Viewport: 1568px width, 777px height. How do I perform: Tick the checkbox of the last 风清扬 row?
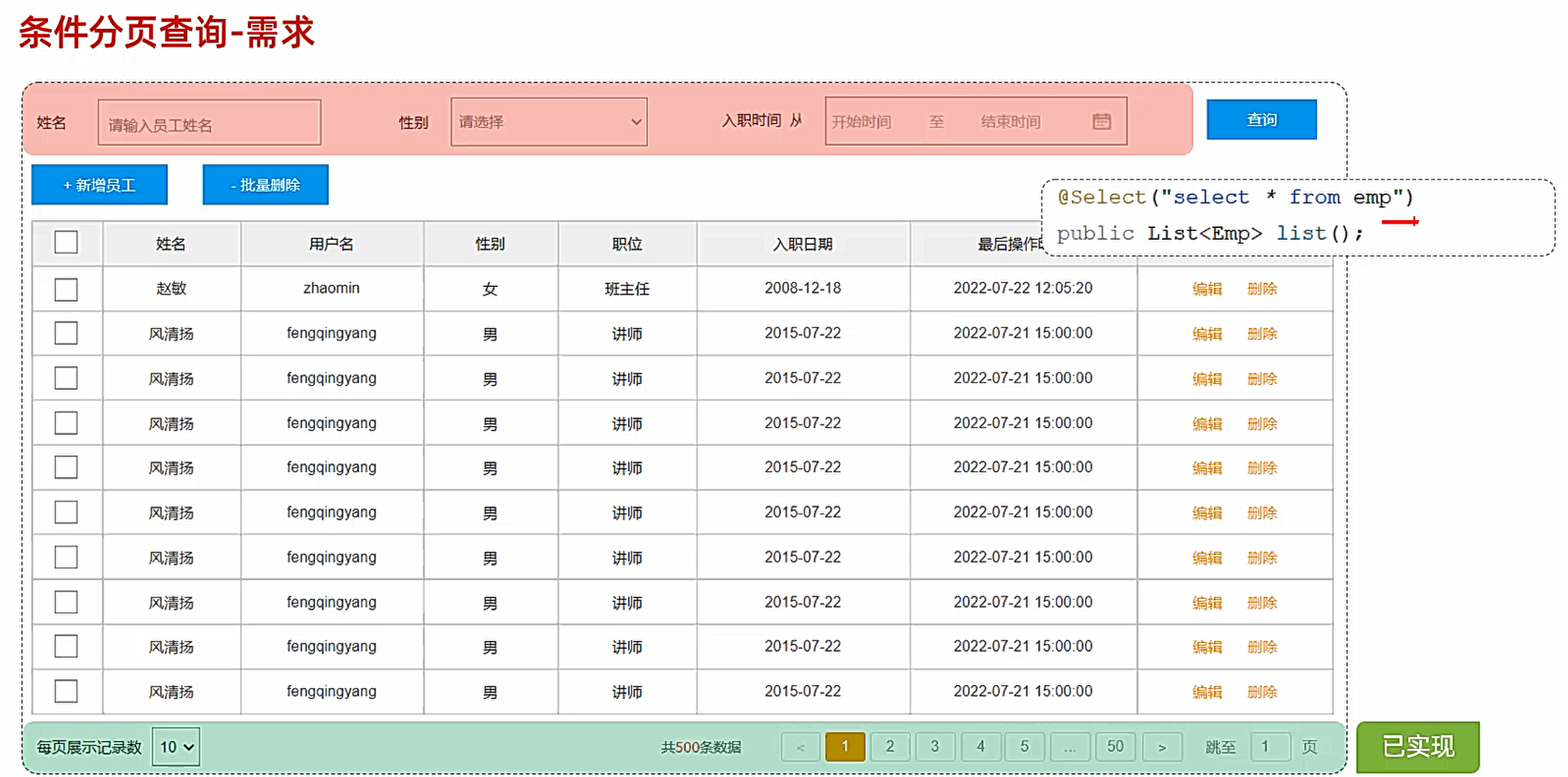click(66, 691)
